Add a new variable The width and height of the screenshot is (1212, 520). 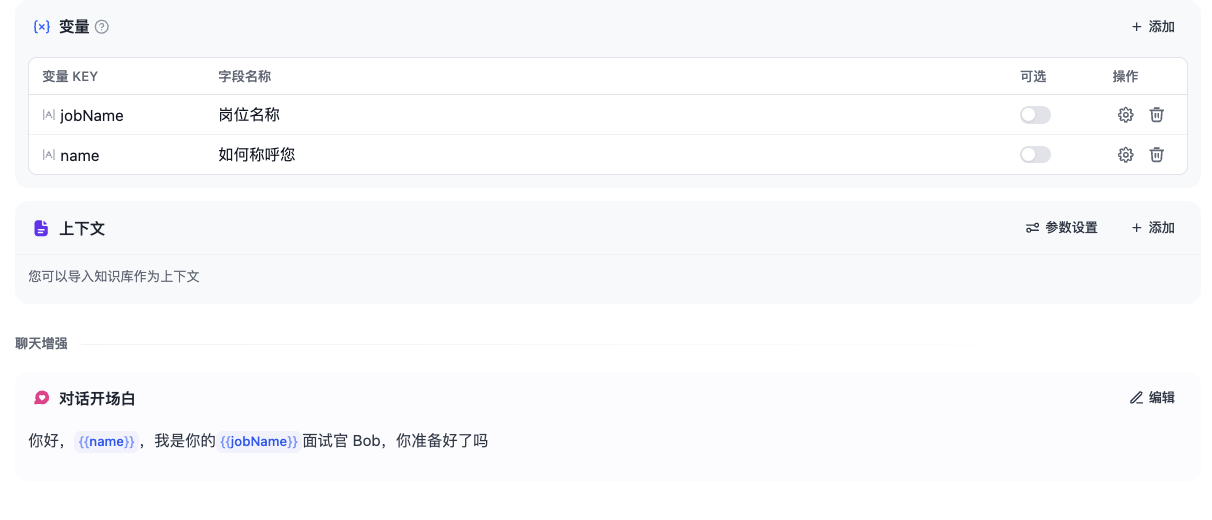click(x=1152, y=27)
